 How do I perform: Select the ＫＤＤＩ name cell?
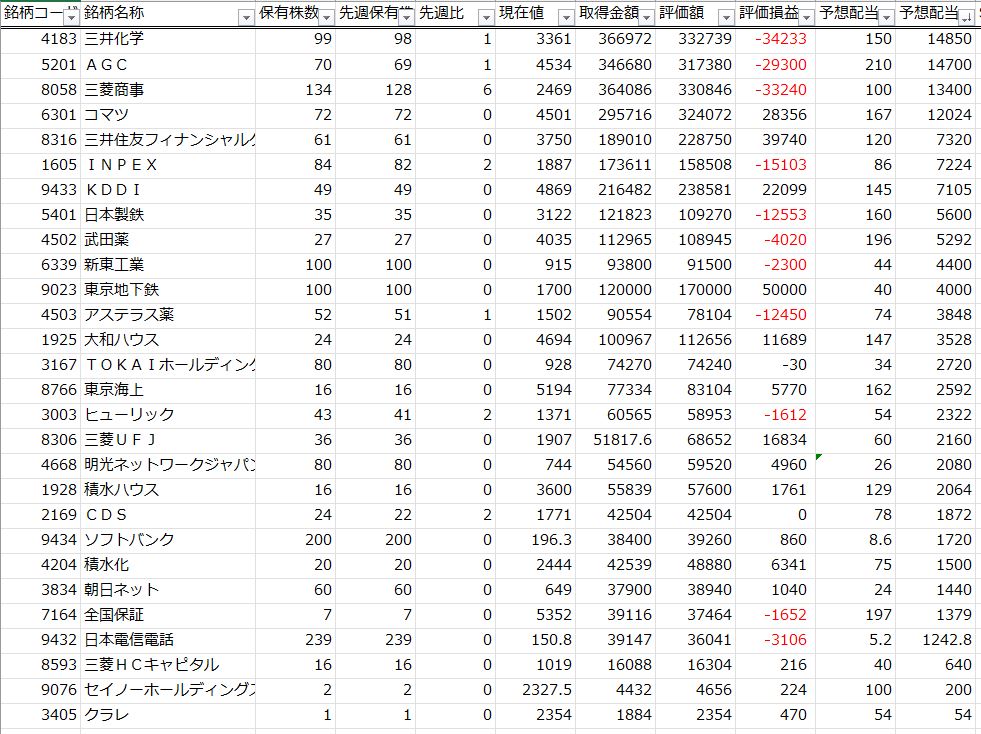168,190
